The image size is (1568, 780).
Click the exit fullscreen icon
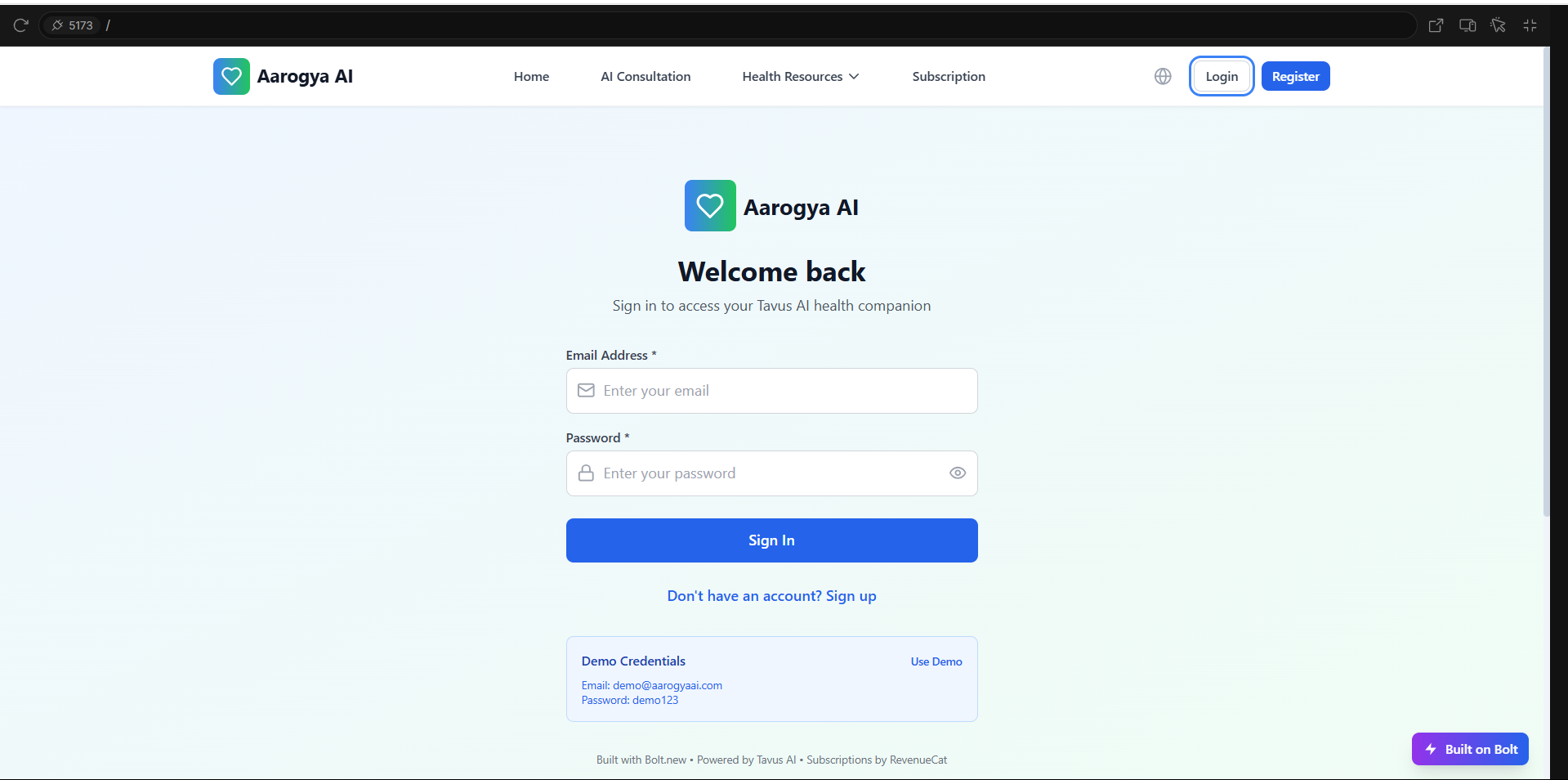click(x=1530, y=25)
